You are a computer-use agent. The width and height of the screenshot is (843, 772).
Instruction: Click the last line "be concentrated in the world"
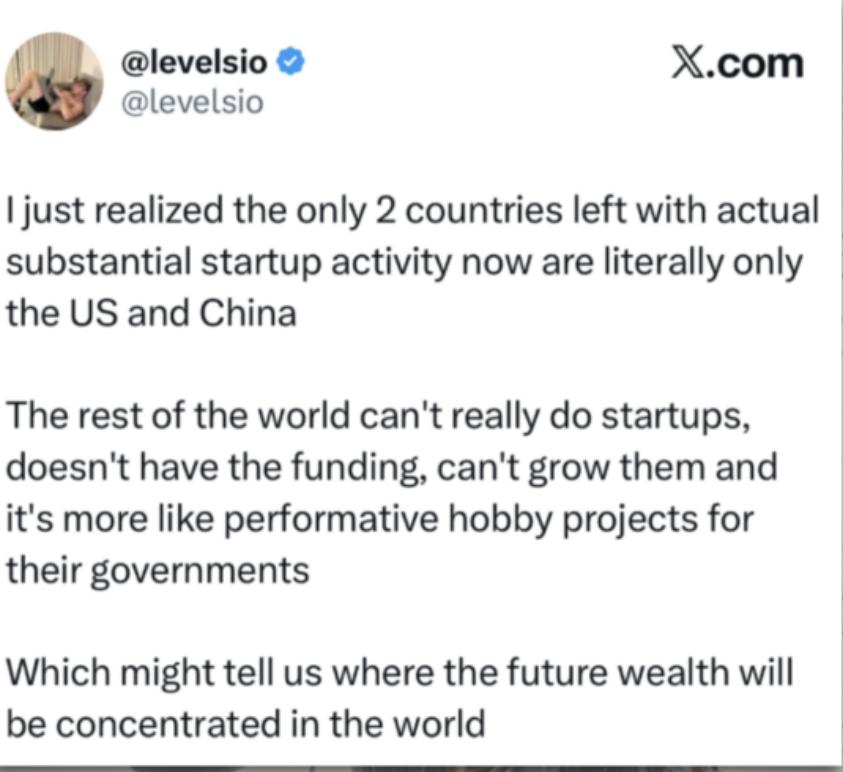pyautogui.click(x=246, y=720)
